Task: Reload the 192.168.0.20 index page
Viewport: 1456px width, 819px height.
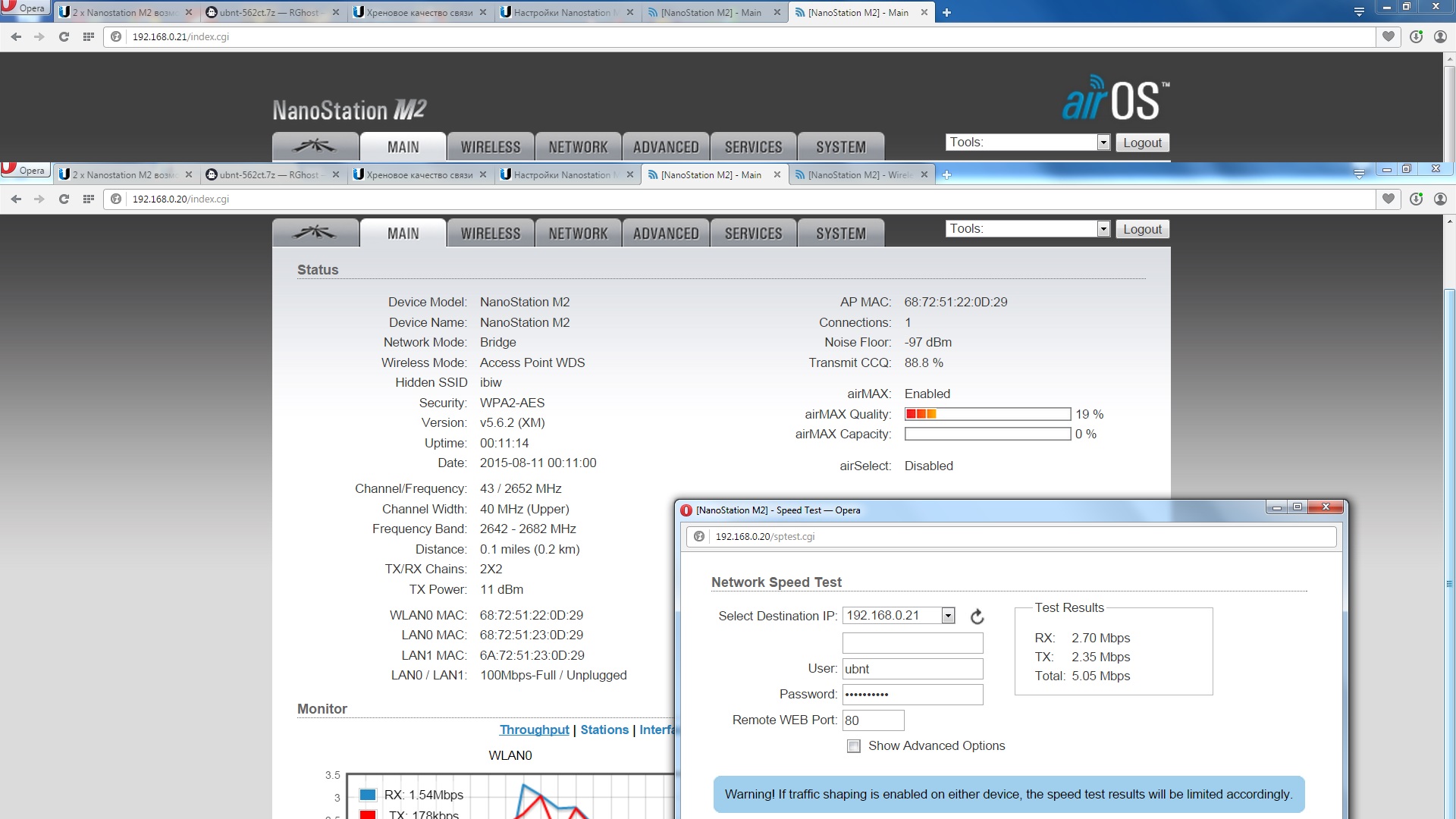Action: [64, 199]
